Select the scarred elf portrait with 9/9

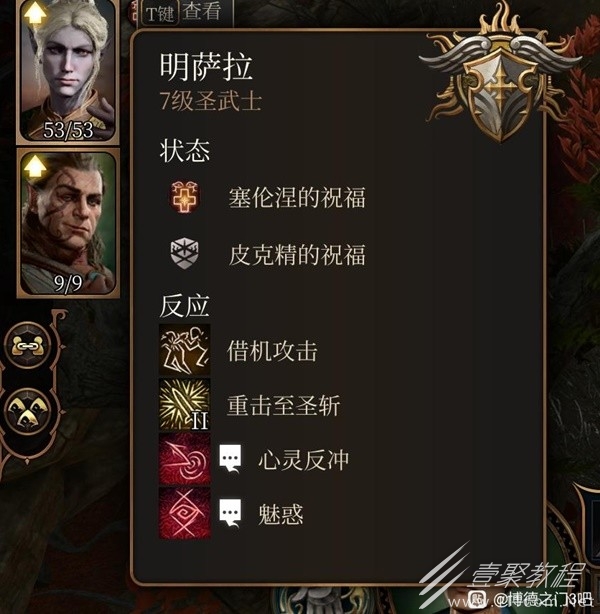pos(68,223)
